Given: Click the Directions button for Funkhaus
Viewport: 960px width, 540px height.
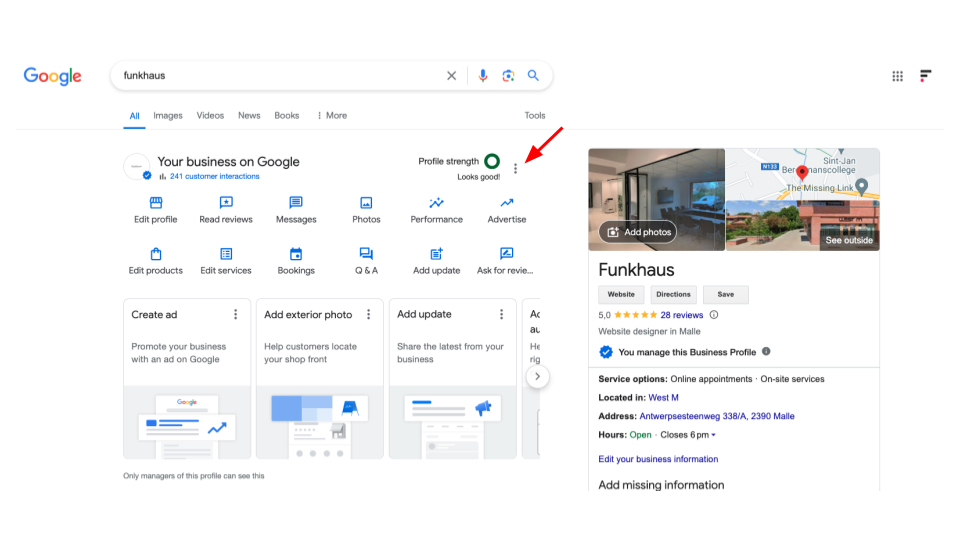Looking at the screenshot, I should [x=673, y=294].
